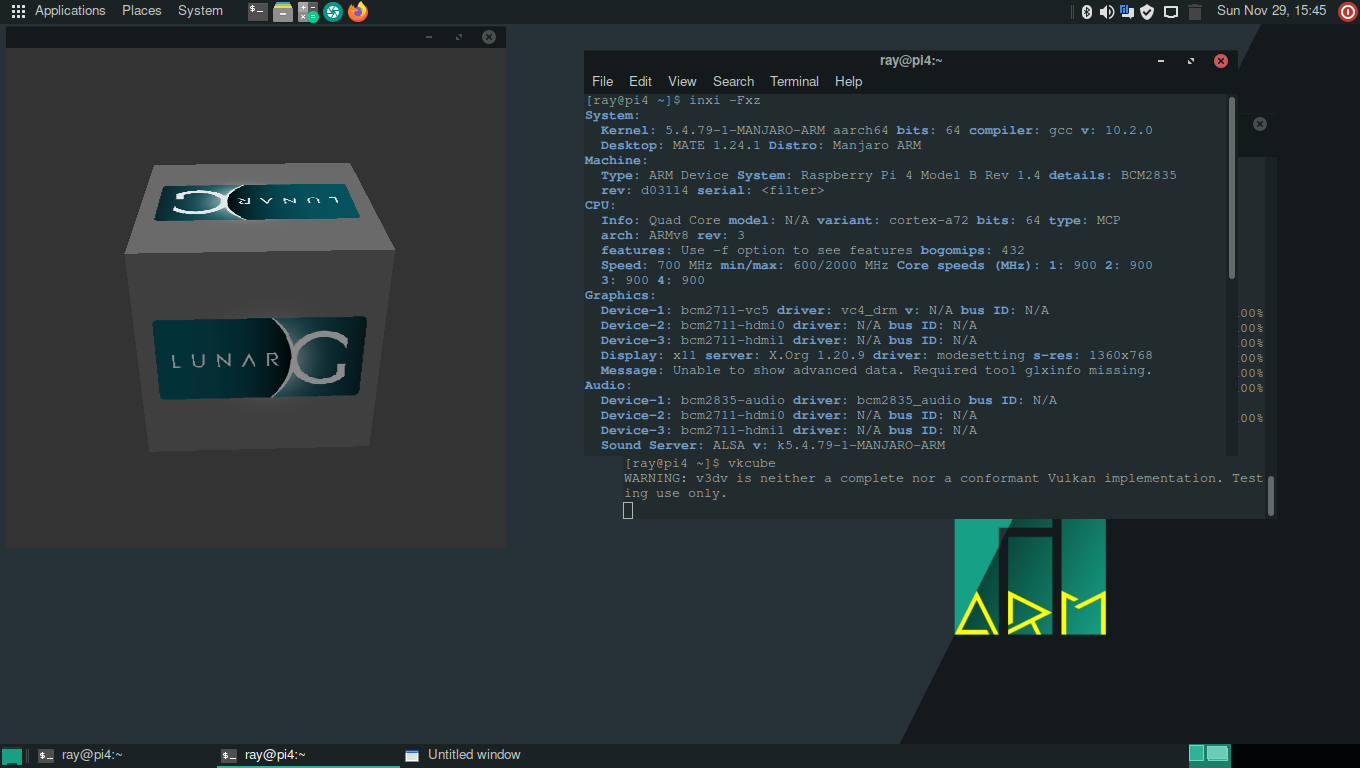The width and height of the screenshot is (1360, 768).
Task: Open the file manager launcher in the top panel
Action: click(x=283, y=12)
